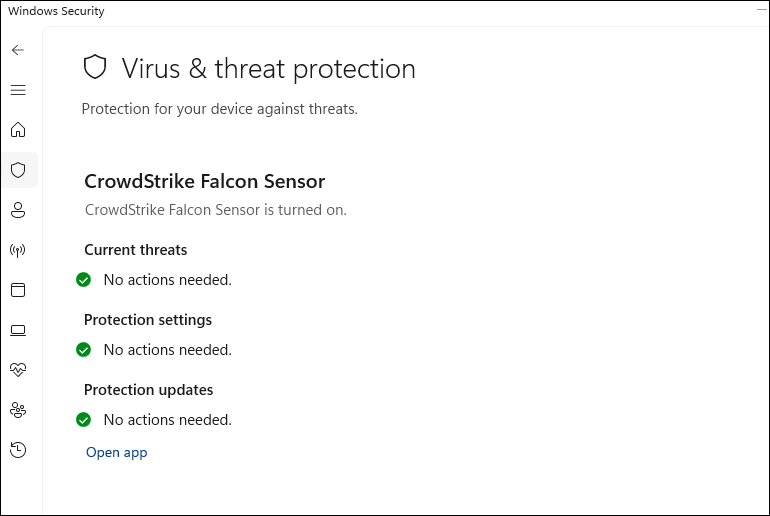Click the large shield icon beside page title
This screenshot has width=770, height=516.
[x=95, y=68]
